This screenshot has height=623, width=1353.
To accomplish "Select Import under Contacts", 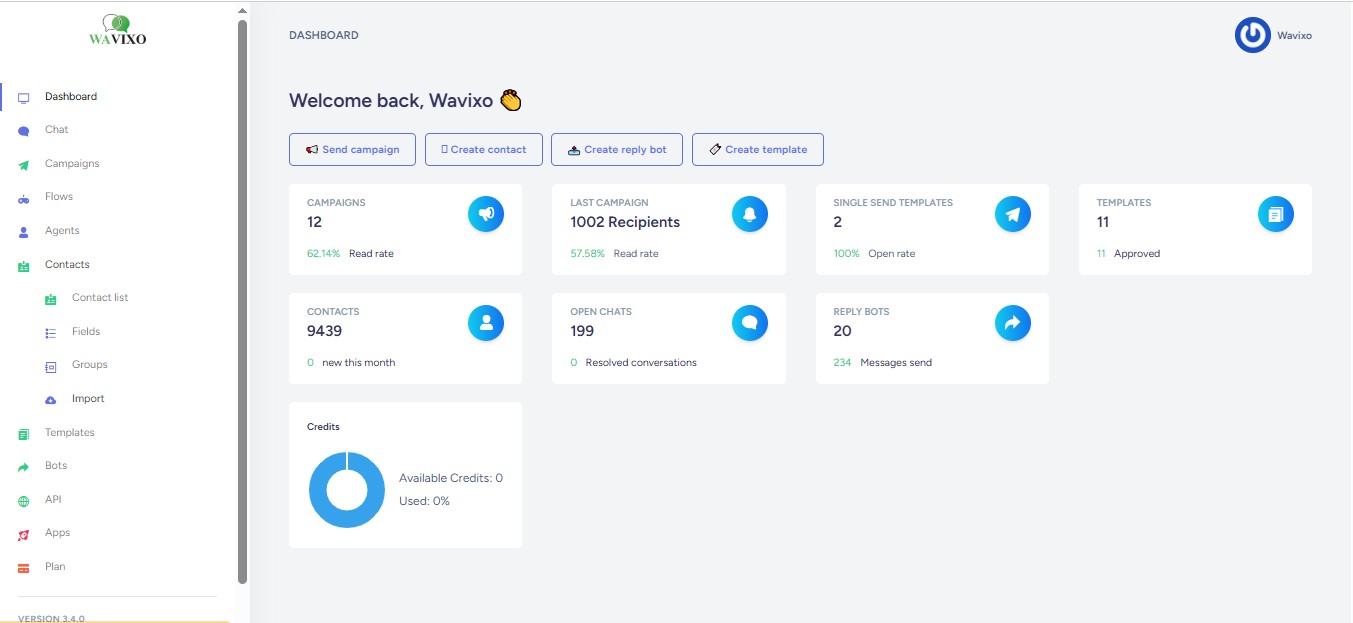I will click(x=88, y=399).
